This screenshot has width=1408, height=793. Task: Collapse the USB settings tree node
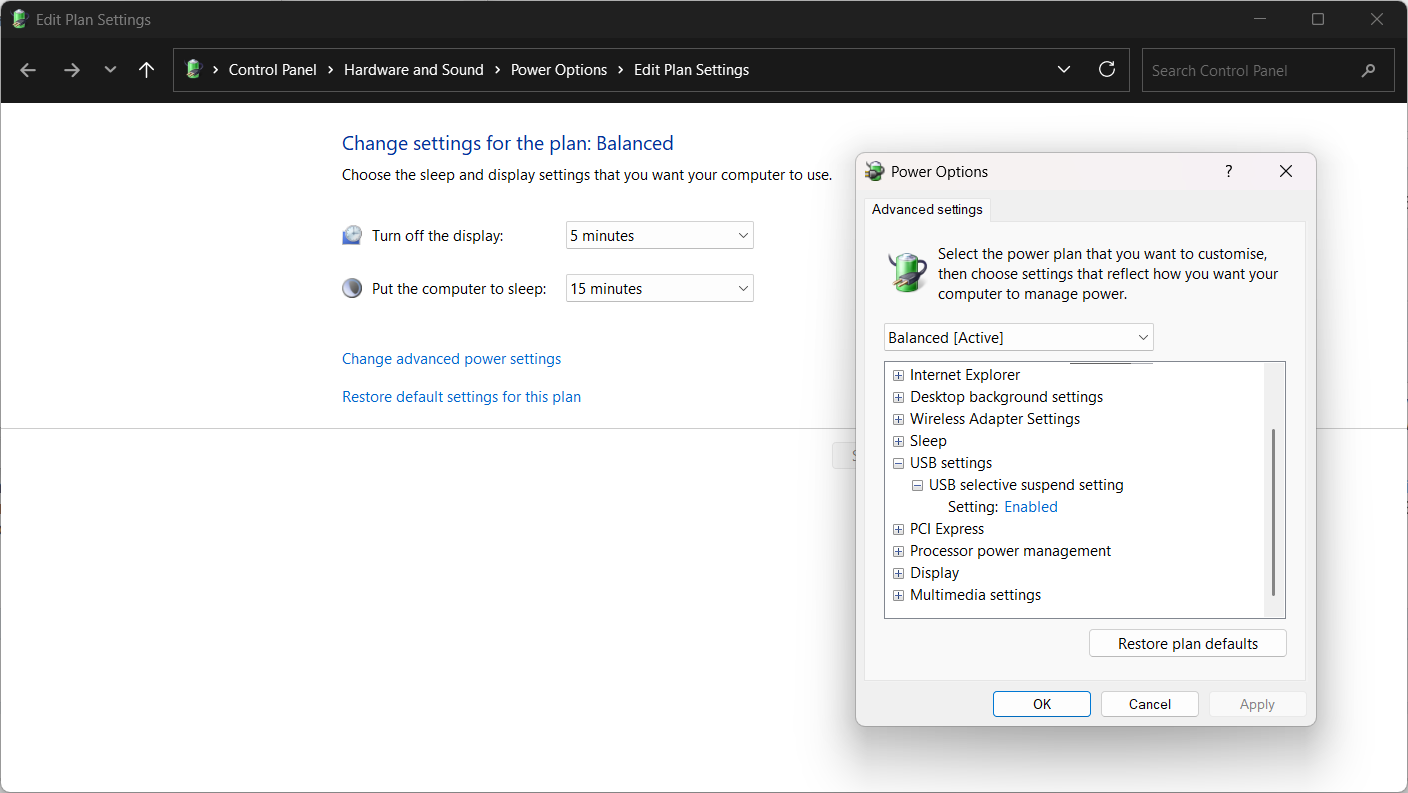coord(898,463)
